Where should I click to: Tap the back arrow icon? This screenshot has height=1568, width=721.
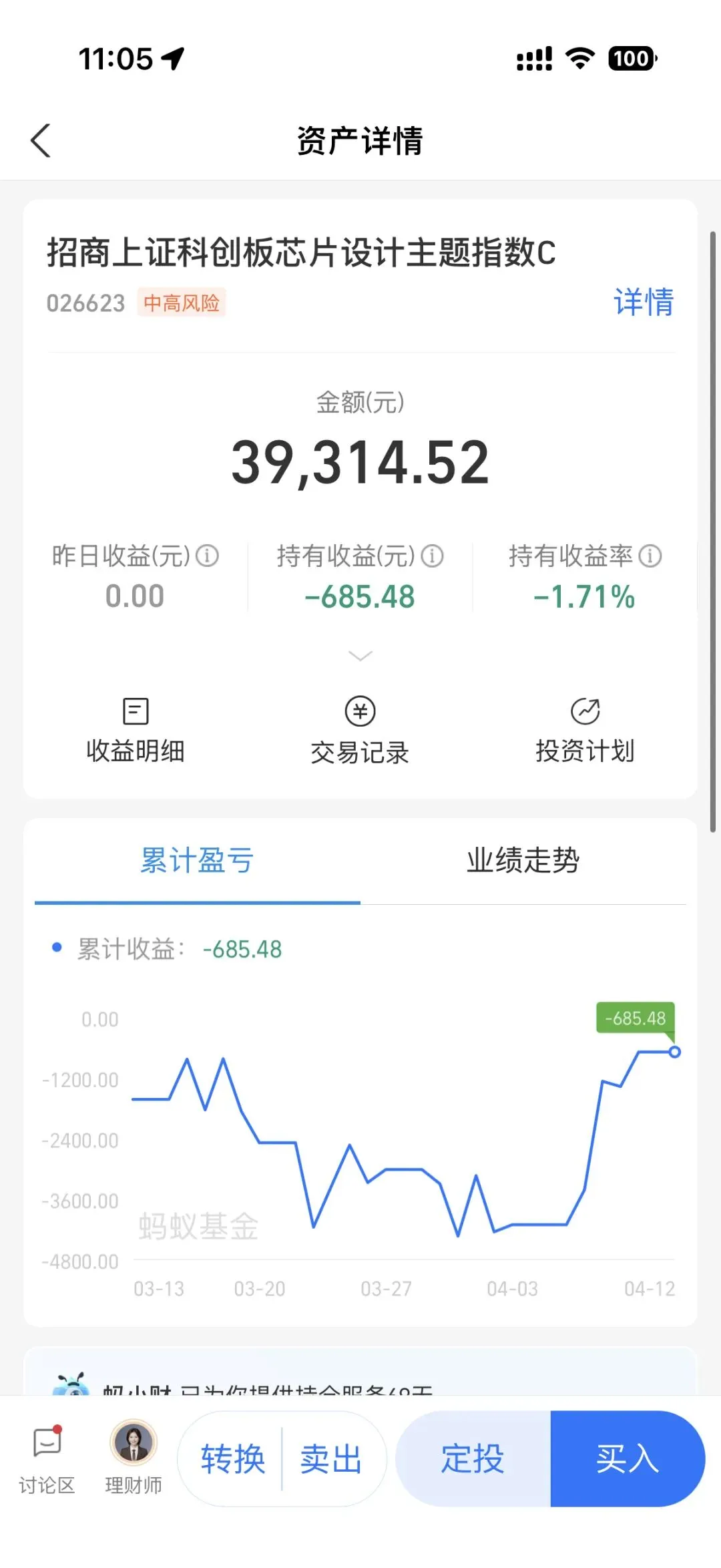click(41, 141)
